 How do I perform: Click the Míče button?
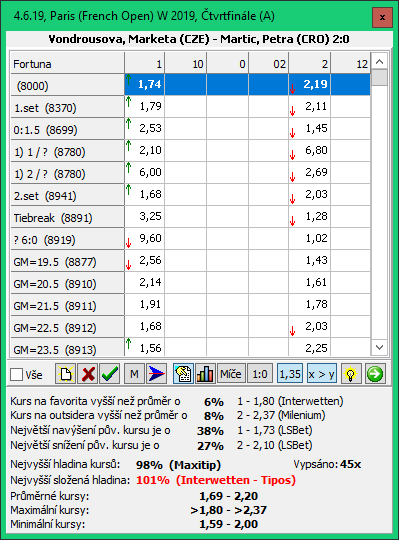pyautogui.click(x=231, y=374)
